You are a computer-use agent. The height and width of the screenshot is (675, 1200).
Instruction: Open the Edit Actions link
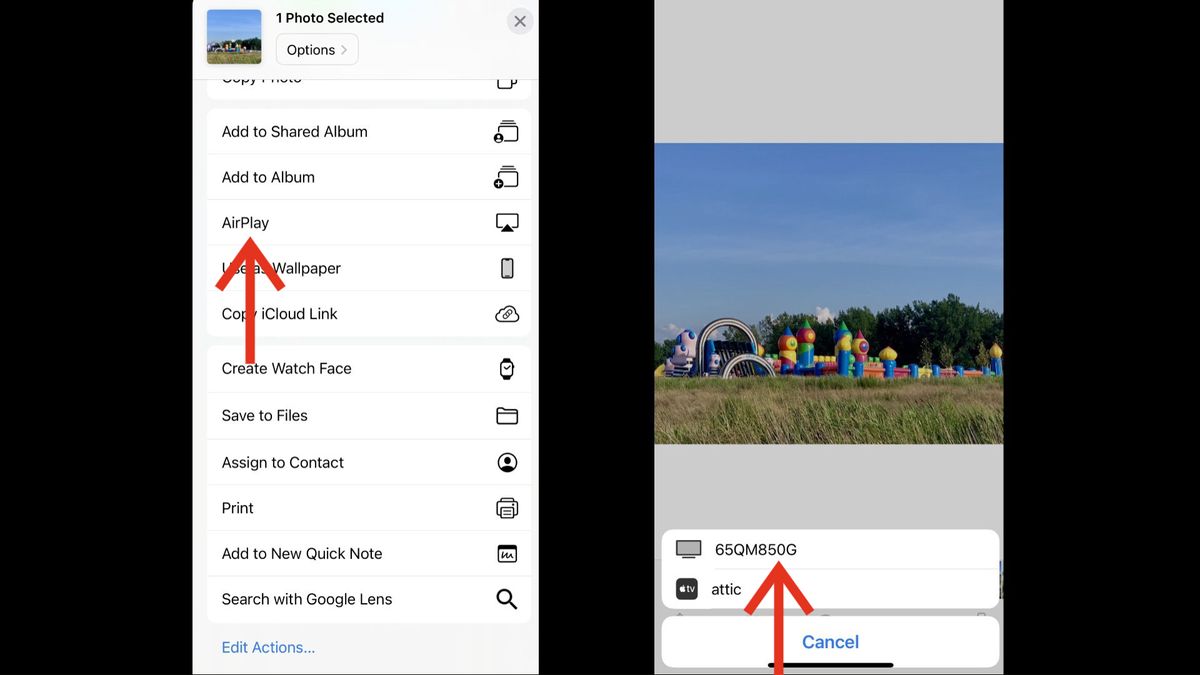coord(268,648)
